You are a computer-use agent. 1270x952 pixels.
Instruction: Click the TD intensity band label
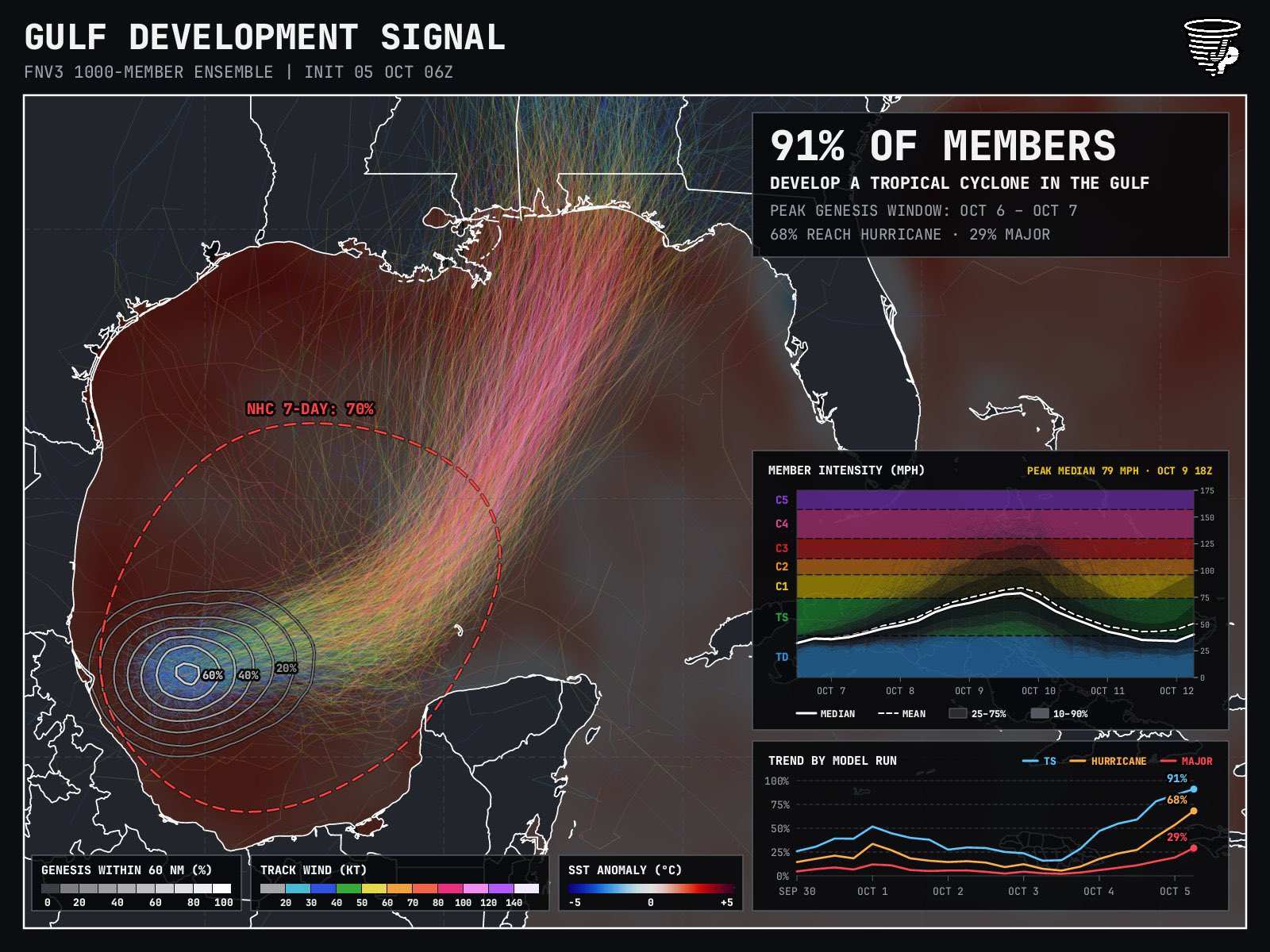pos(782,657)
